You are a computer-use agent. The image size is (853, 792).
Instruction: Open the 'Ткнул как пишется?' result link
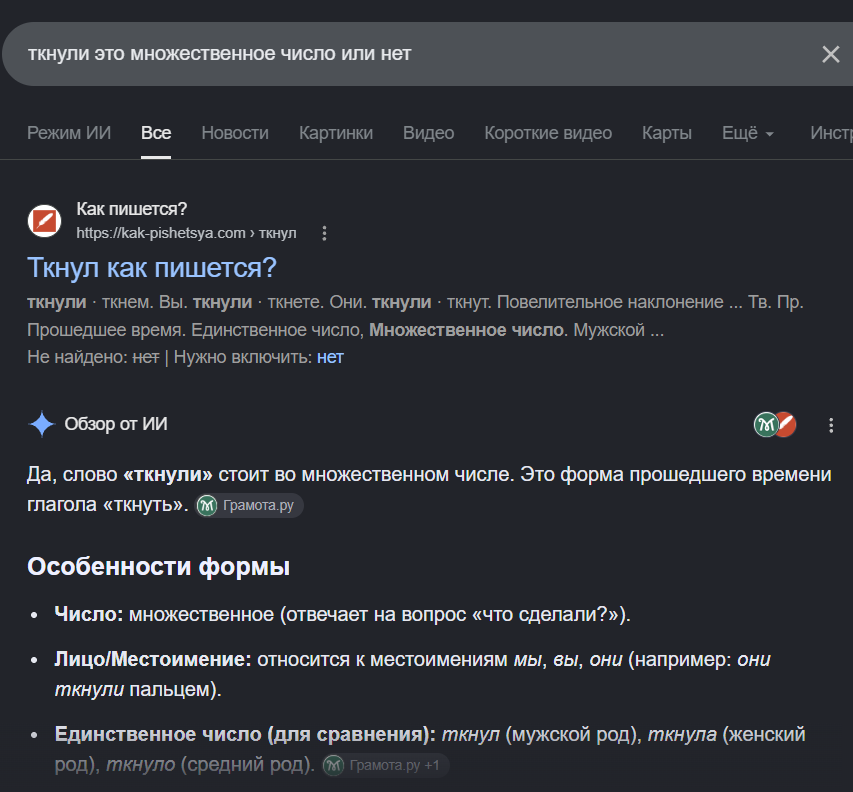point(152,268)
